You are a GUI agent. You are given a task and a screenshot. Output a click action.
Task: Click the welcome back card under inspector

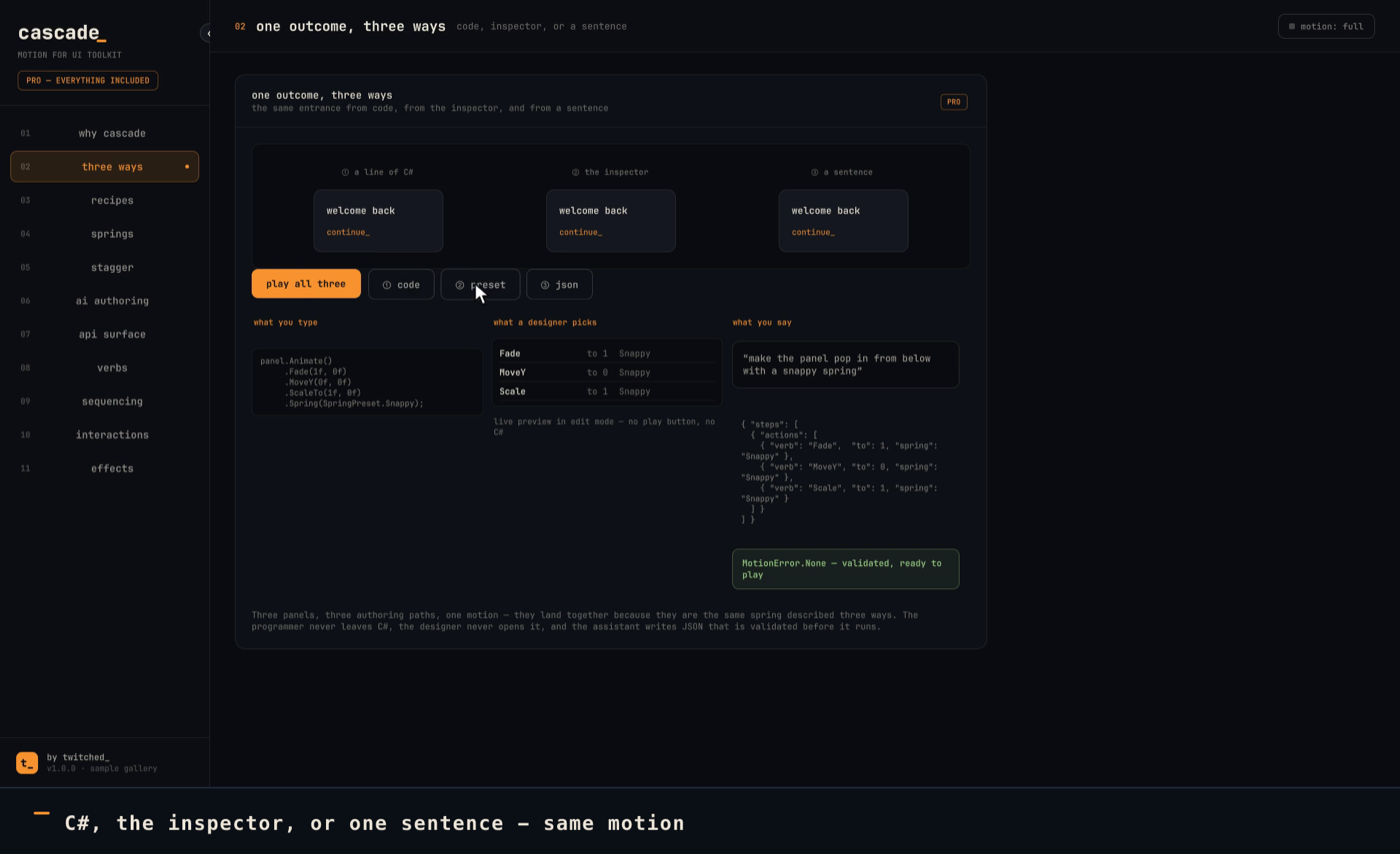pyautogui.click(x=611, y=221)
